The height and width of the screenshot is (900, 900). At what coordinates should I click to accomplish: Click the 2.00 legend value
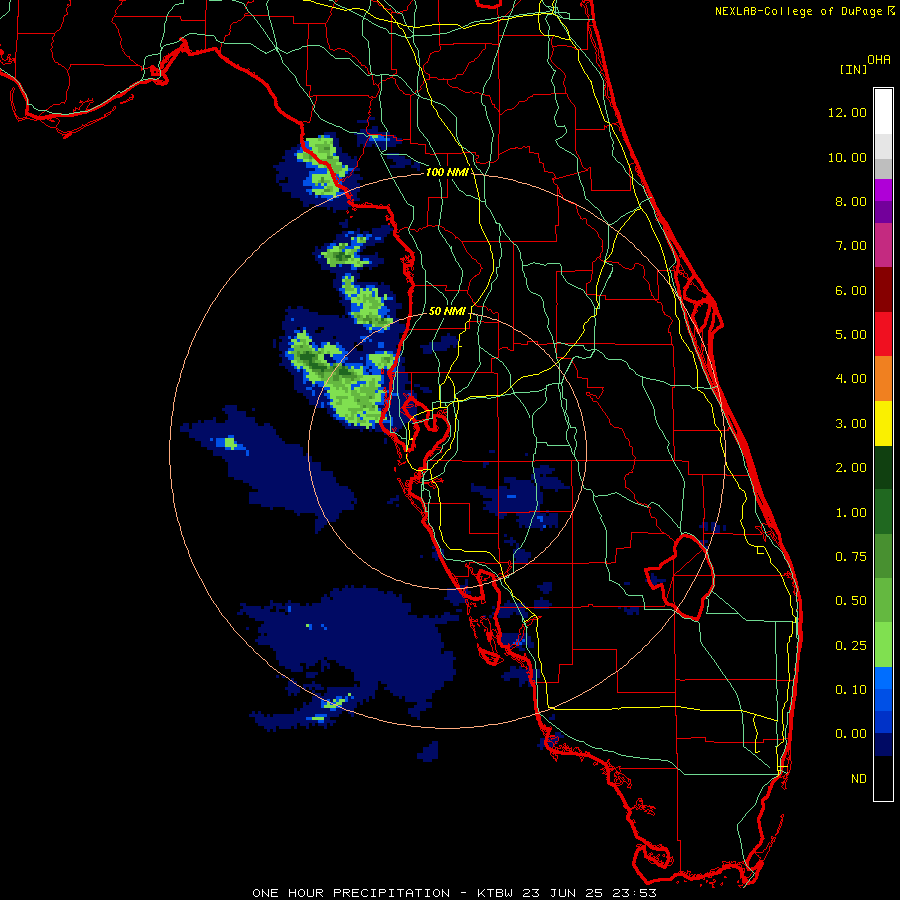point(851,468)
